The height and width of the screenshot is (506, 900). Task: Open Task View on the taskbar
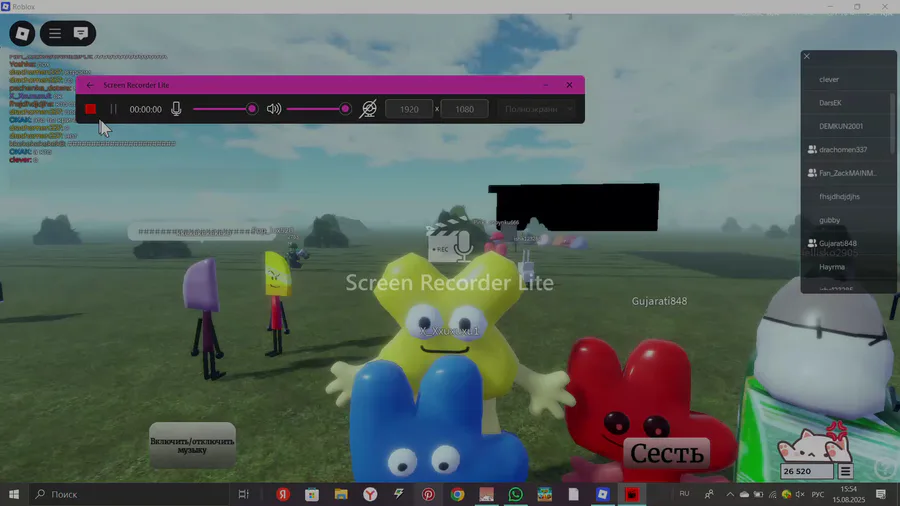point(243,494)
